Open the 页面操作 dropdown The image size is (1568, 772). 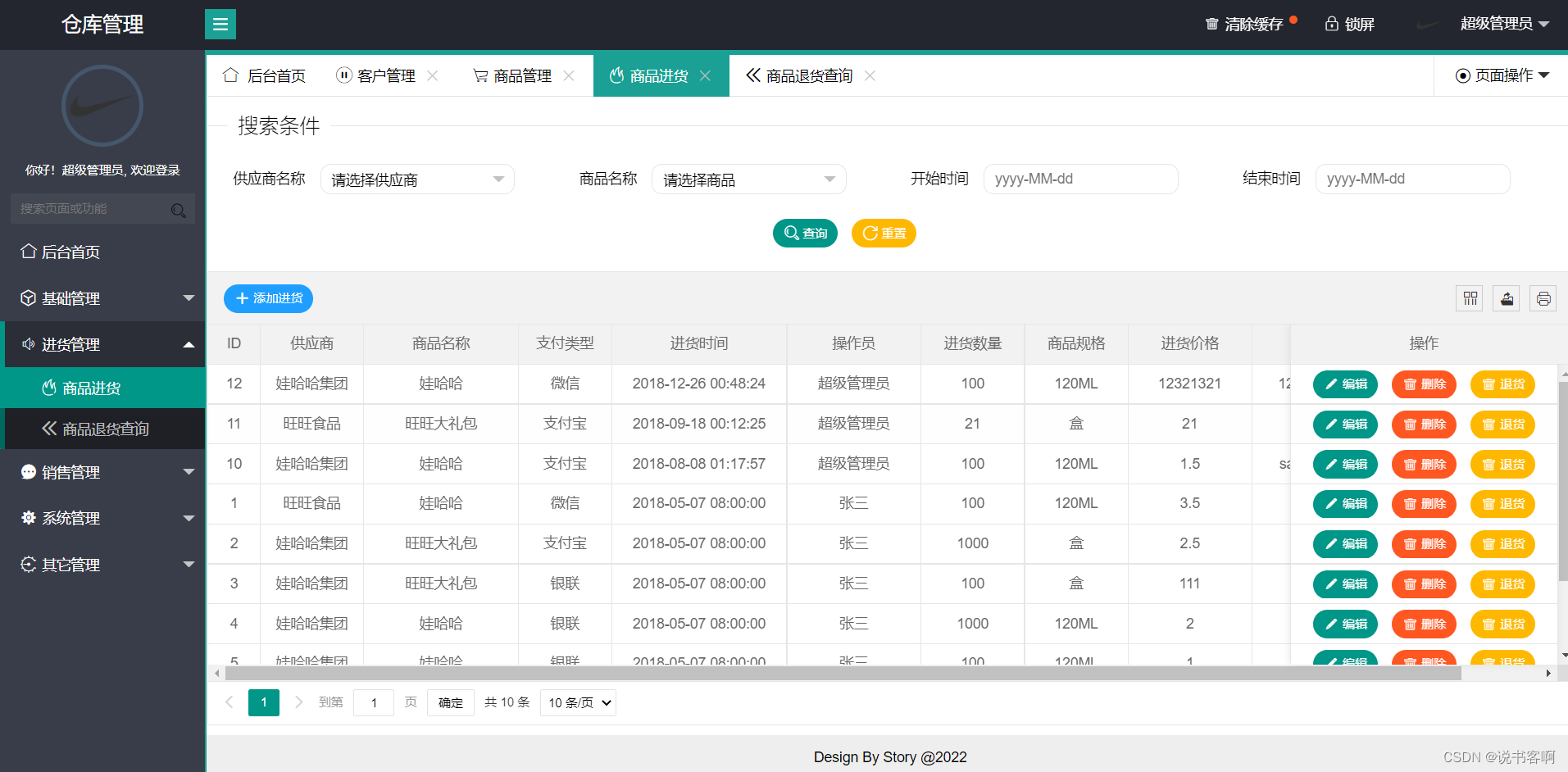coord(1502,75)
